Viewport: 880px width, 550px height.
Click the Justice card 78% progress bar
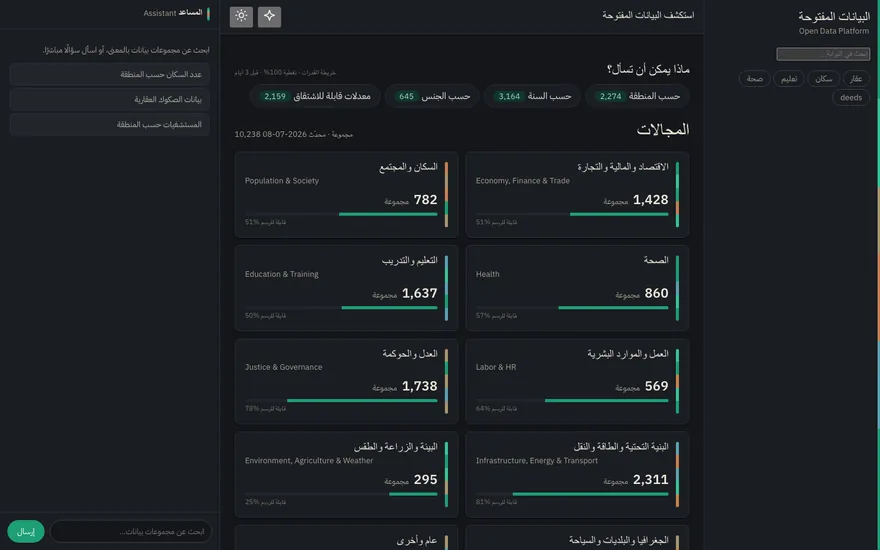point(341,401)
